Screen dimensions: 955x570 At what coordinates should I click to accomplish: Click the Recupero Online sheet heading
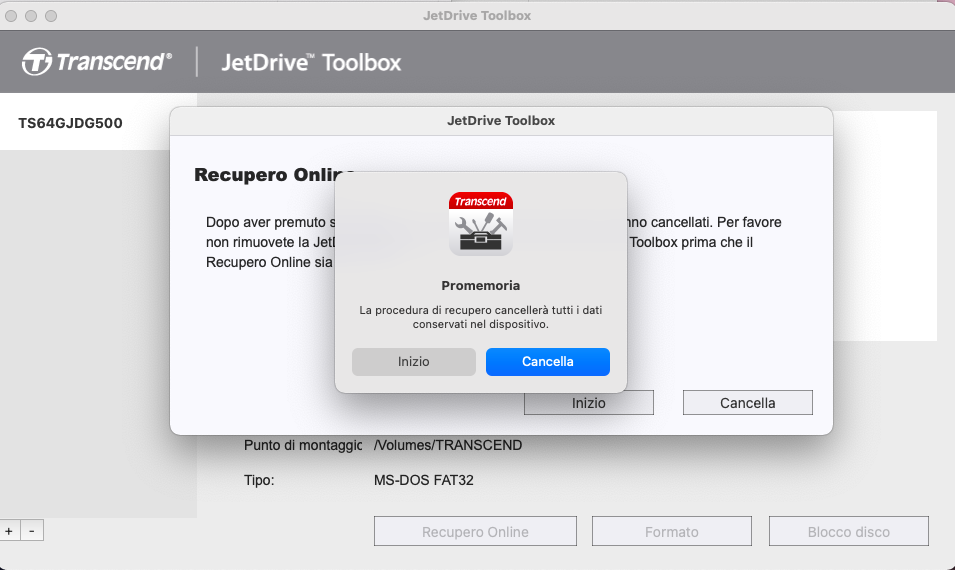[x=274, y=175]
